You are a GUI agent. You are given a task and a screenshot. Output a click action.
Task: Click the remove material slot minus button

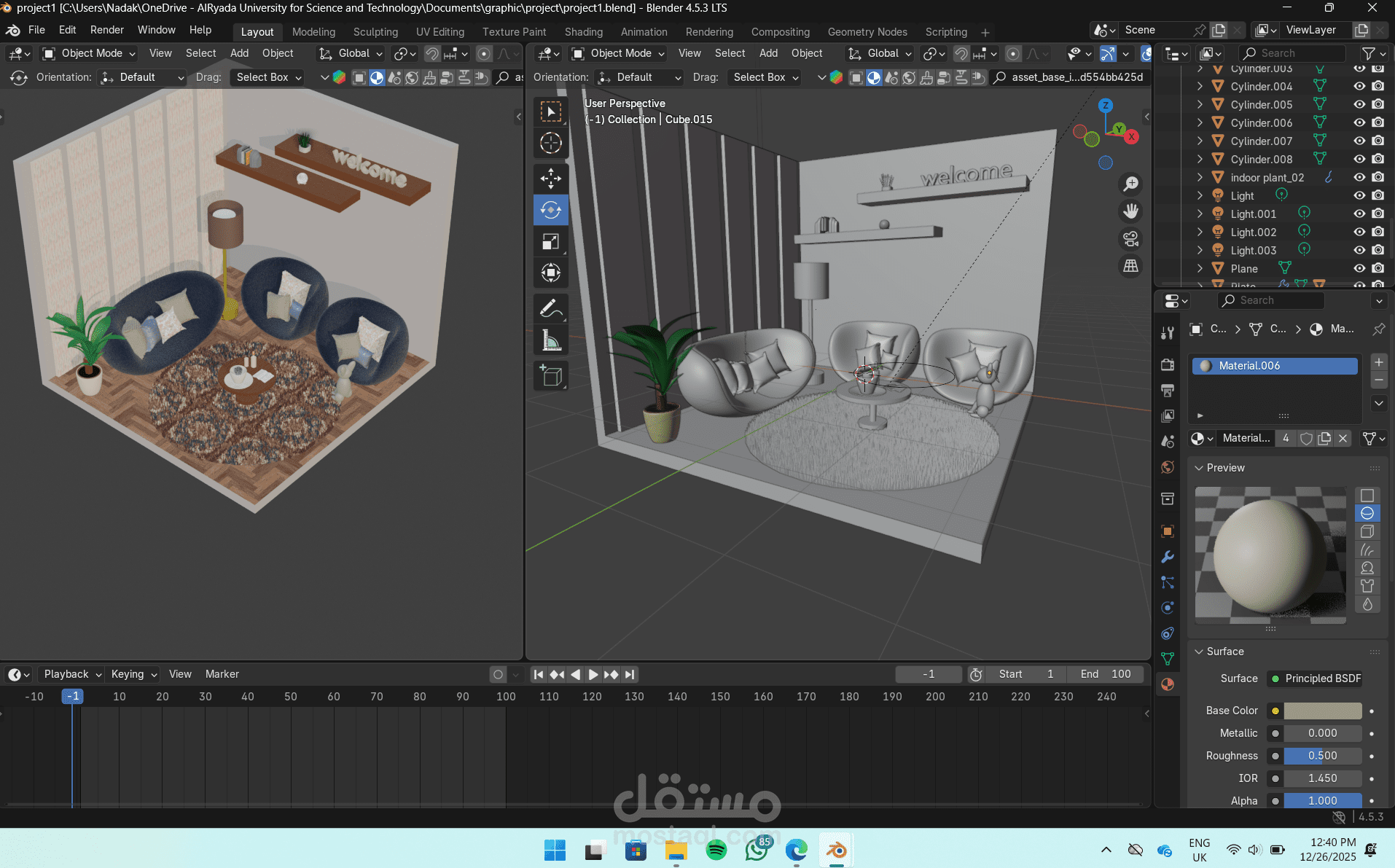pos(1378,380)
